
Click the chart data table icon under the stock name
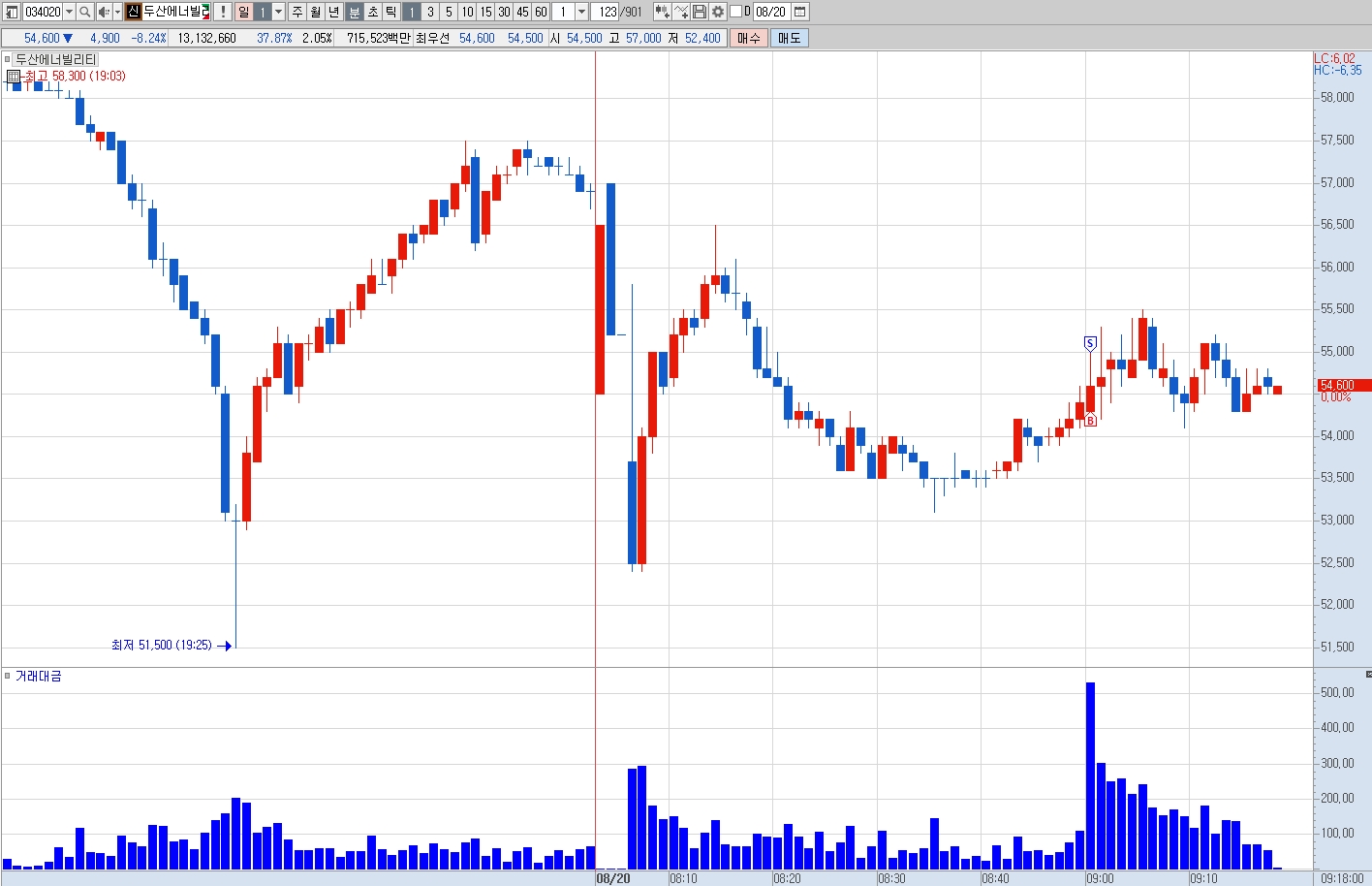pos(13,76)
